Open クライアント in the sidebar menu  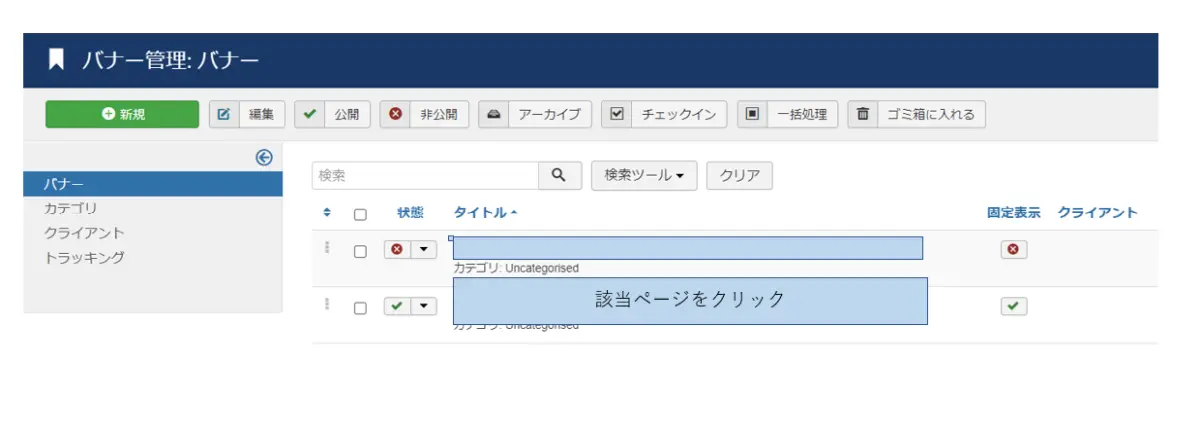(x=84, y=233)
